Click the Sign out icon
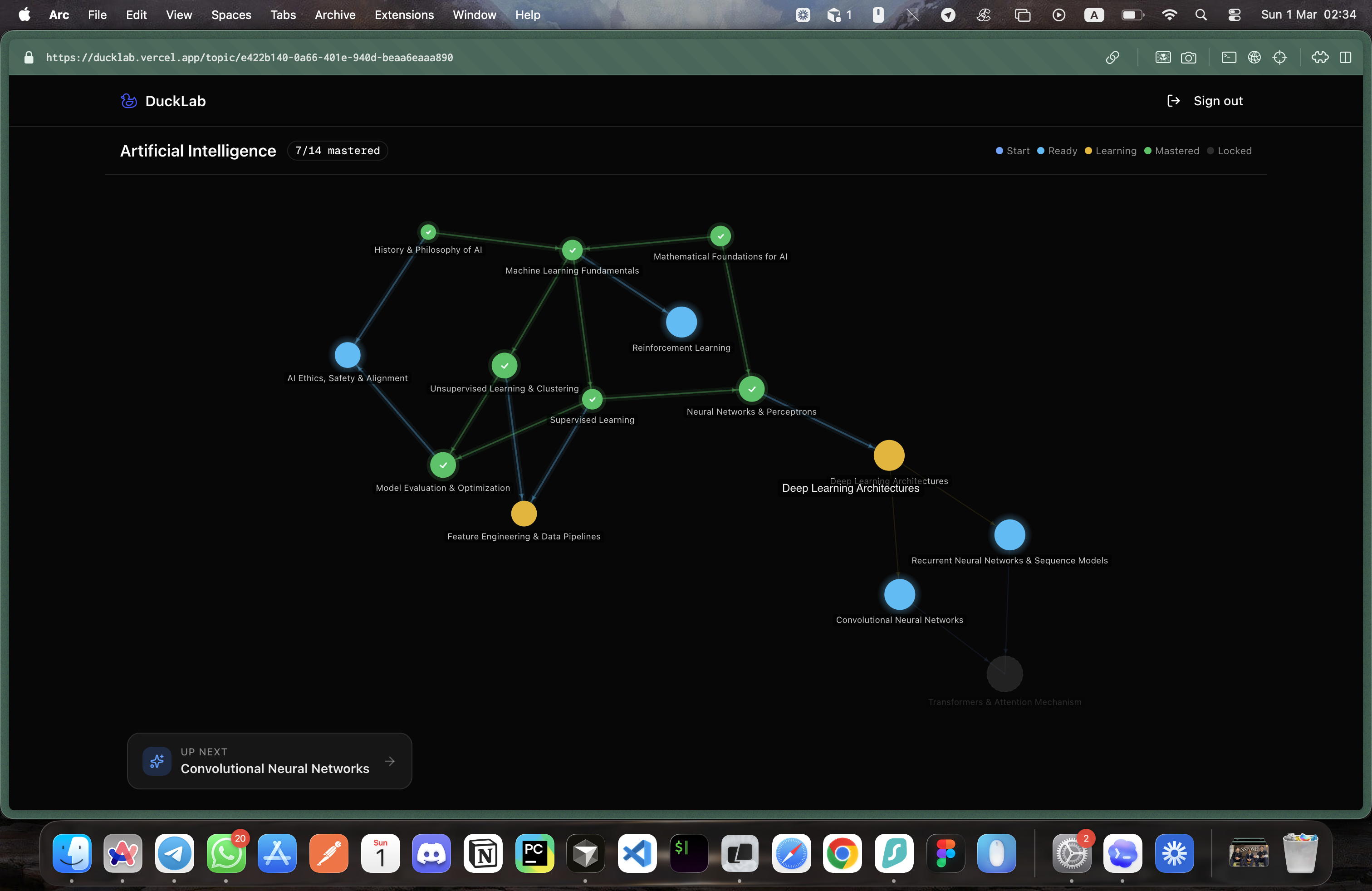 click(x=1173, y=101)
